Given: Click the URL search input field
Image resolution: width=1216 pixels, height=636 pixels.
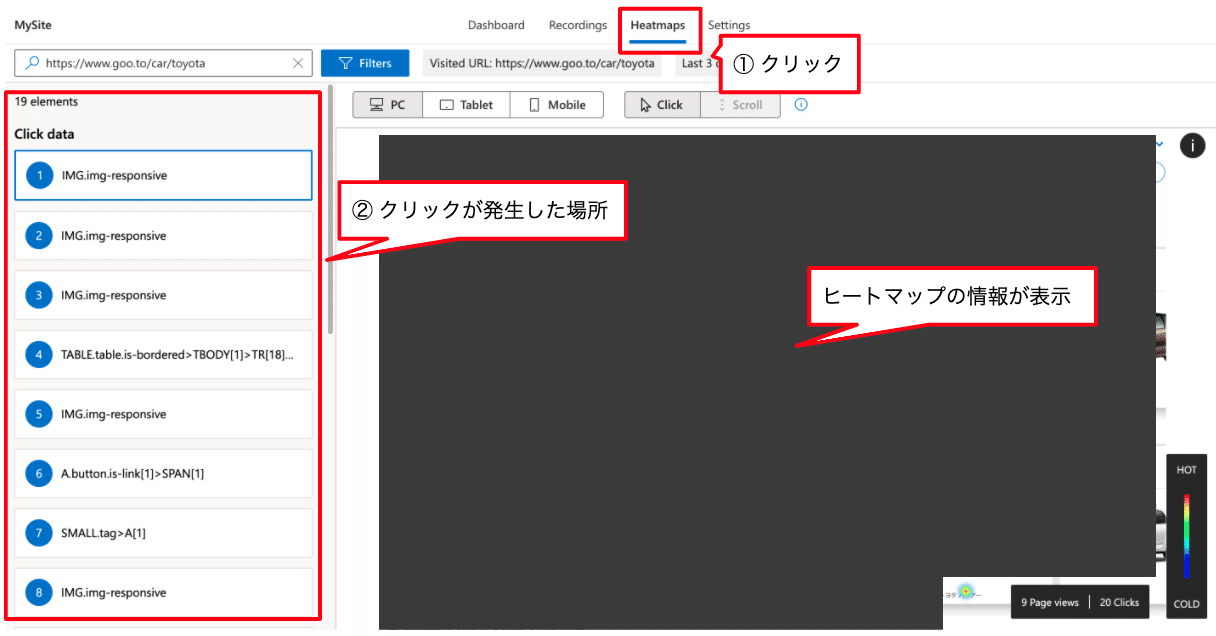Looking at the screenshot, I should click(x=164, y=63).
